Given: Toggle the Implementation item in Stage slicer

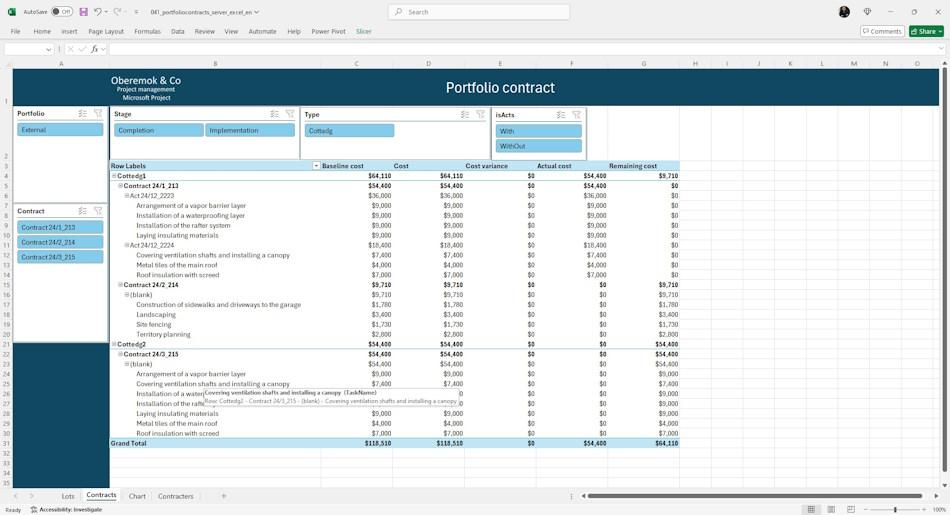Looking at the screenshot, I should click(250, 130).
